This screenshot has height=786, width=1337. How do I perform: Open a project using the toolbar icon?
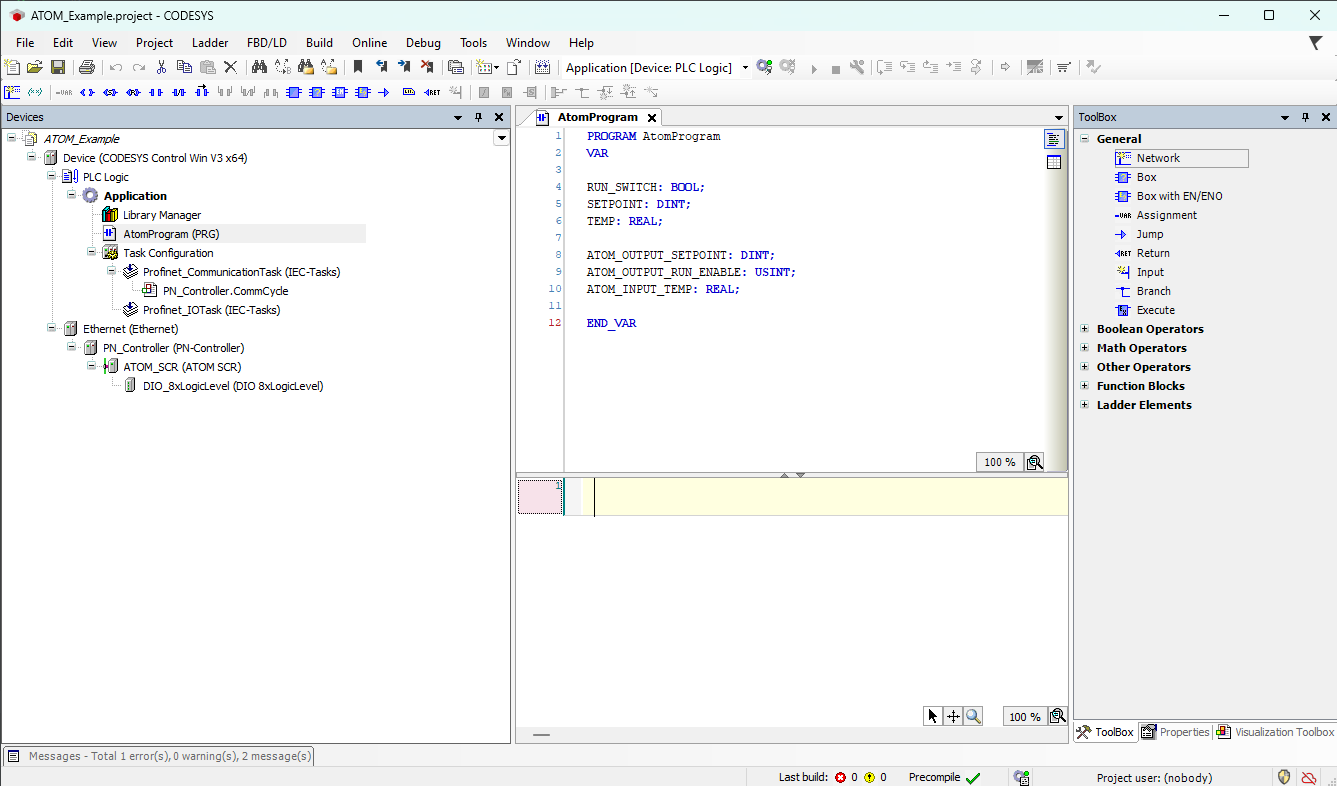coord(34,67)
